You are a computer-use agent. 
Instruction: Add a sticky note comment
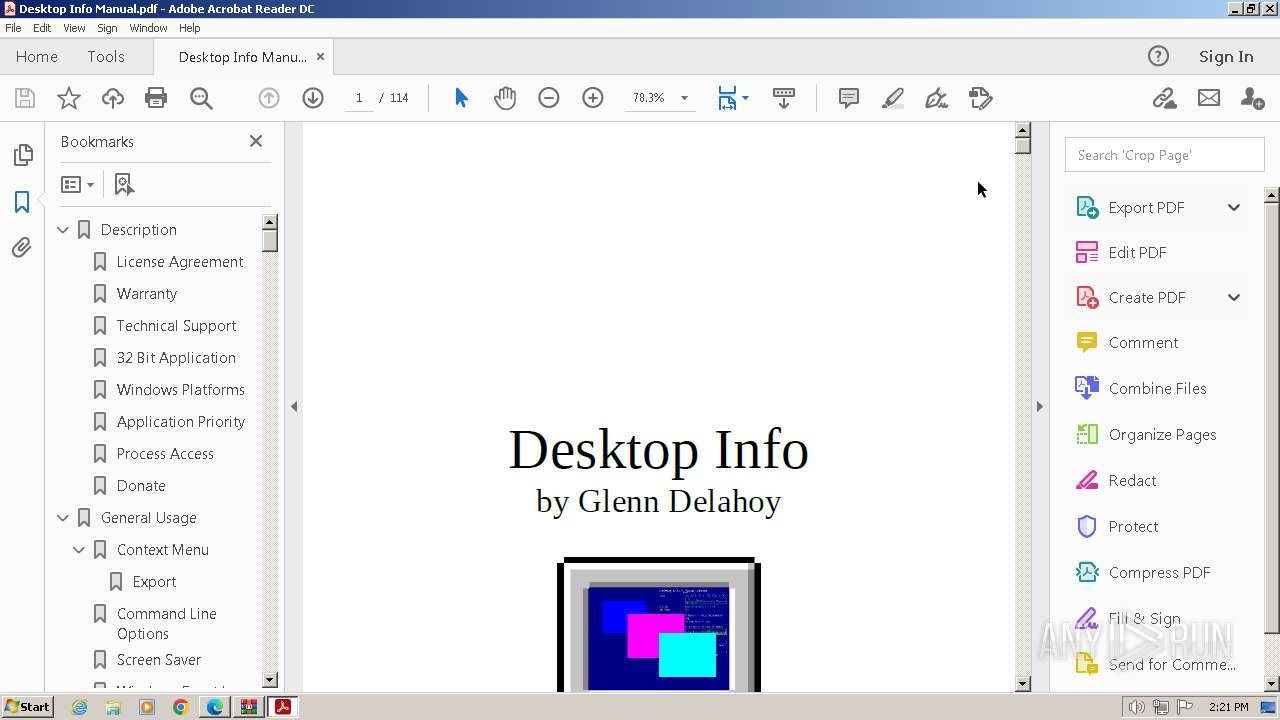[x=849, y=98]
